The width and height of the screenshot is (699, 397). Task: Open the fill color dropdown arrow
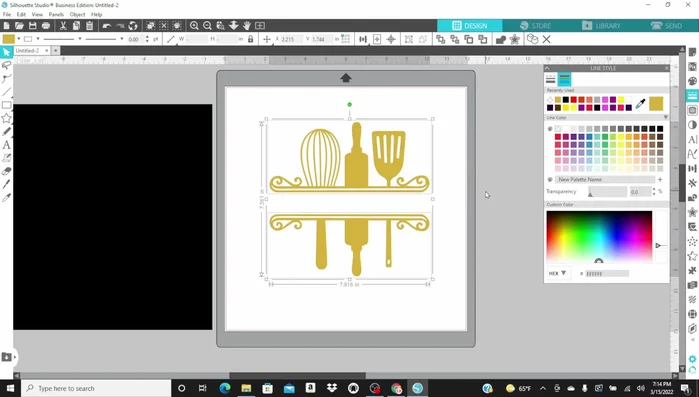coord(19,39)
